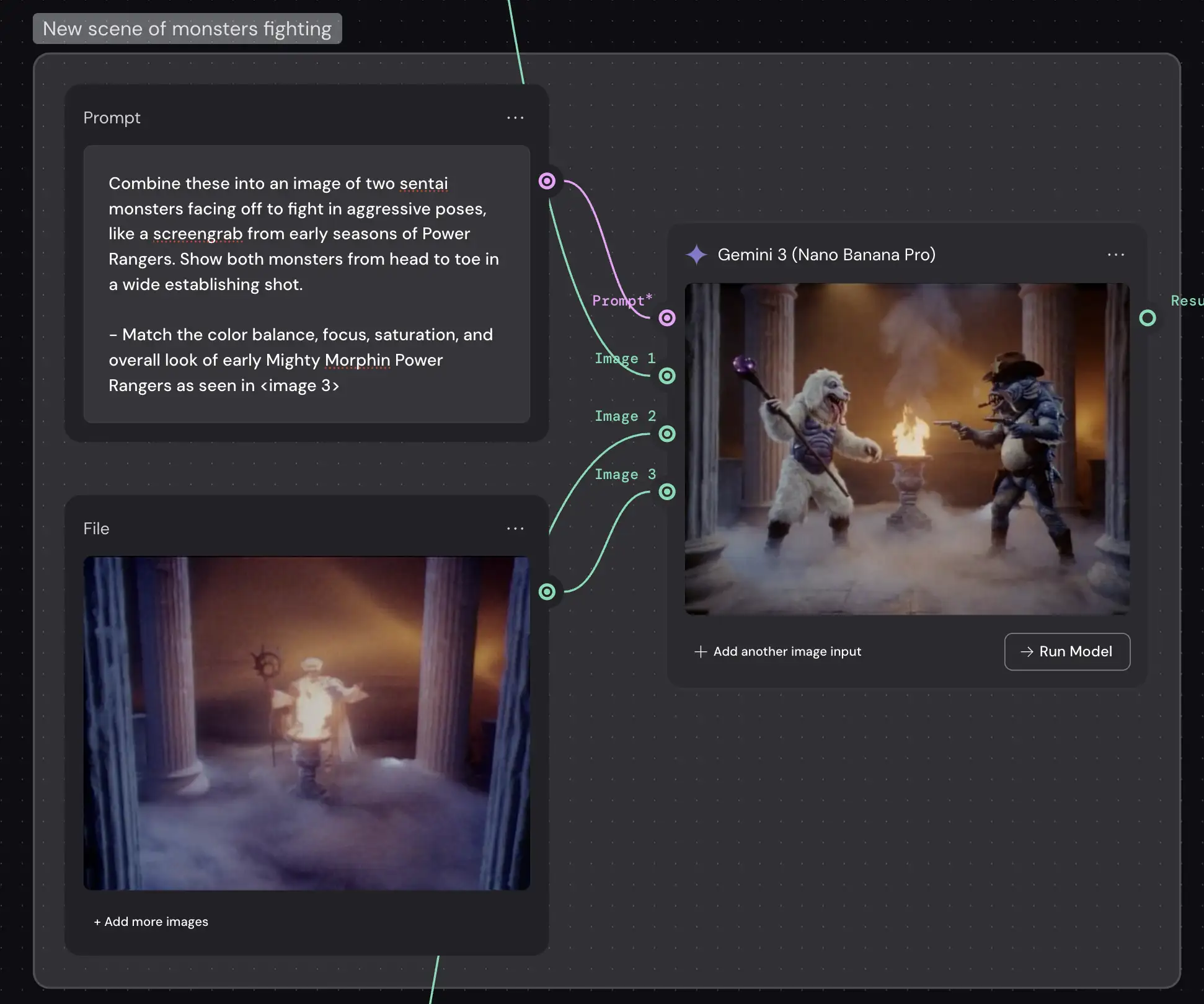Click the Gemini sparkle star icon
The height and width of the screenshot is (1004, 1204).
[696, 255]
